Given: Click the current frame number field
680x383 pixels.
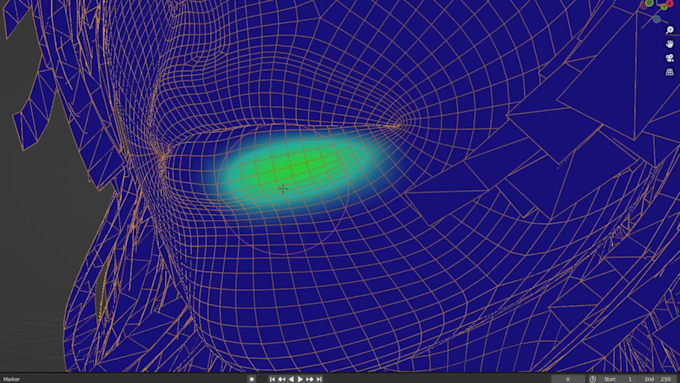Looking at the screenshot, I should 568,379.
